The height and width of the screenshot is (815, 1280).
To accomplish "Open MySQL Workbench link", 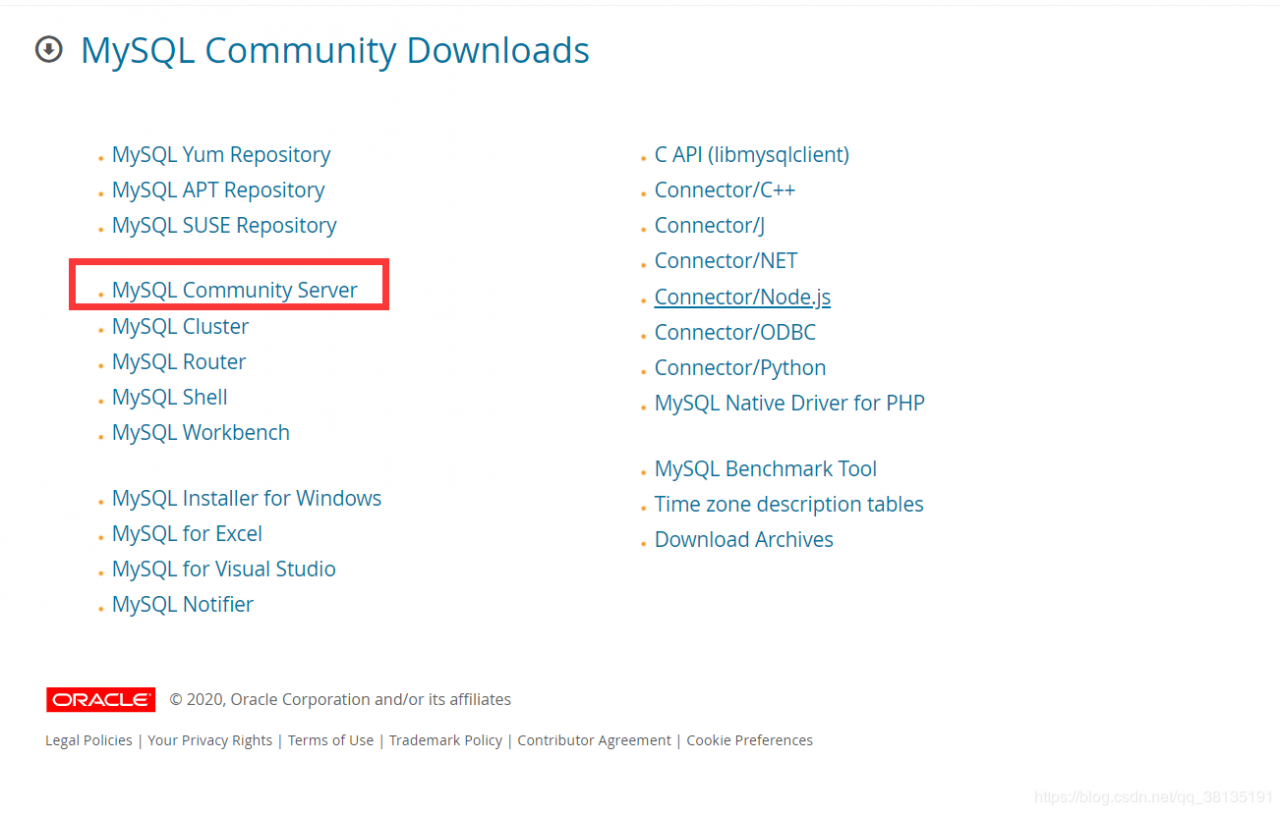I will pos(201,432).
